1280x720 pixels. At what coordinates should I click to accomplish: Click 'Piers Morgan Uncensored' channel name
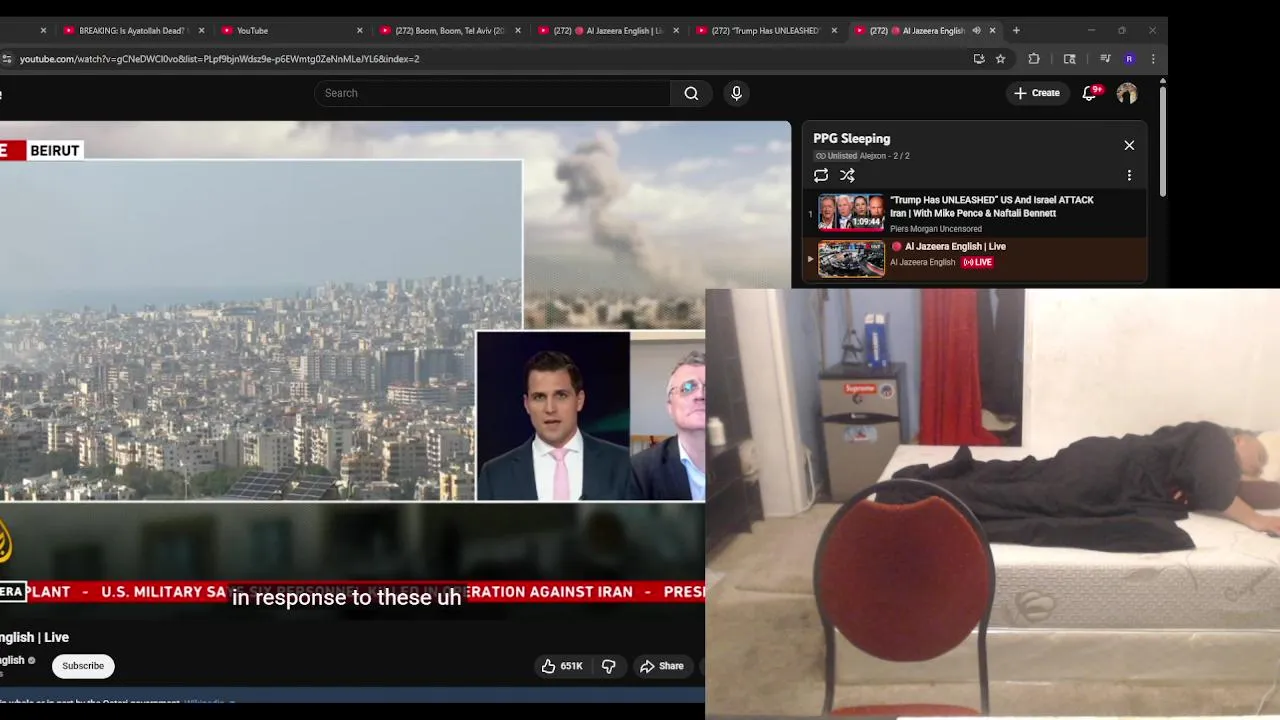click(x=935, y=229)
